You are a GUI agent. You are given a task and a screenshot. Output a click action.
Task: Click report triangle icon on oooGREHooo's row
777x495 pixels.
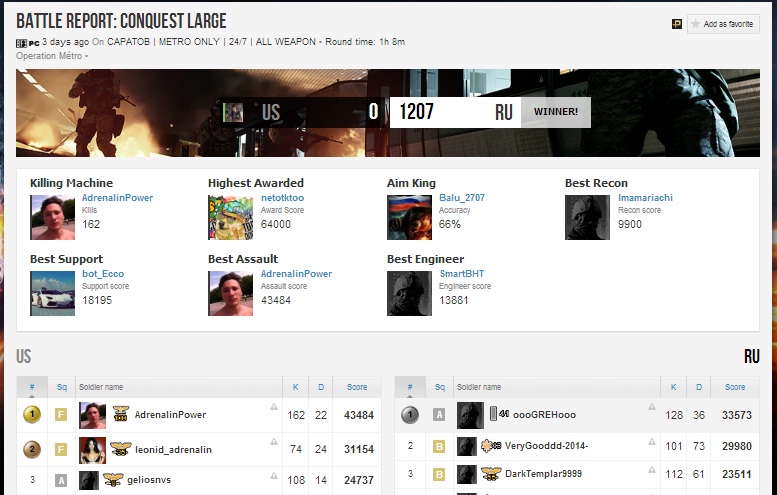pos(651,408)
